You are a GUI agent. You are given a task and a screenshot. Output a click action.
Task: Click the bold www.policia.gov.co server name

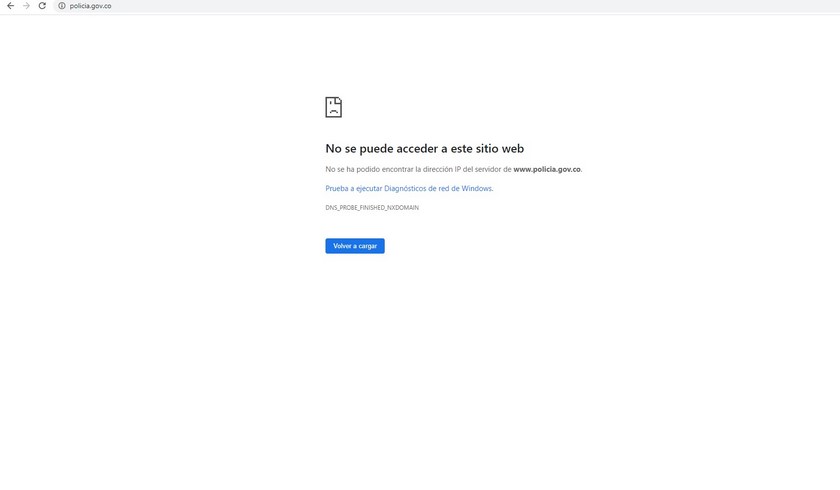click(546, 169)
